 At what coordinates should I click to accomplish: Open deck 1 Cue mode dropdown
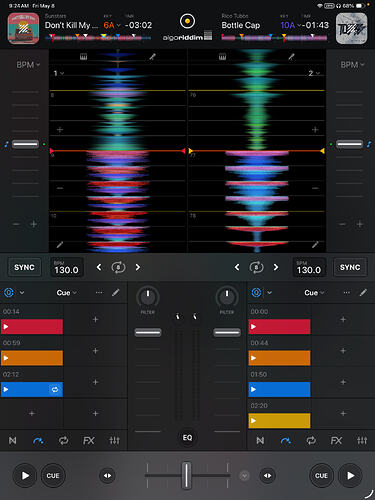[66, 293]
